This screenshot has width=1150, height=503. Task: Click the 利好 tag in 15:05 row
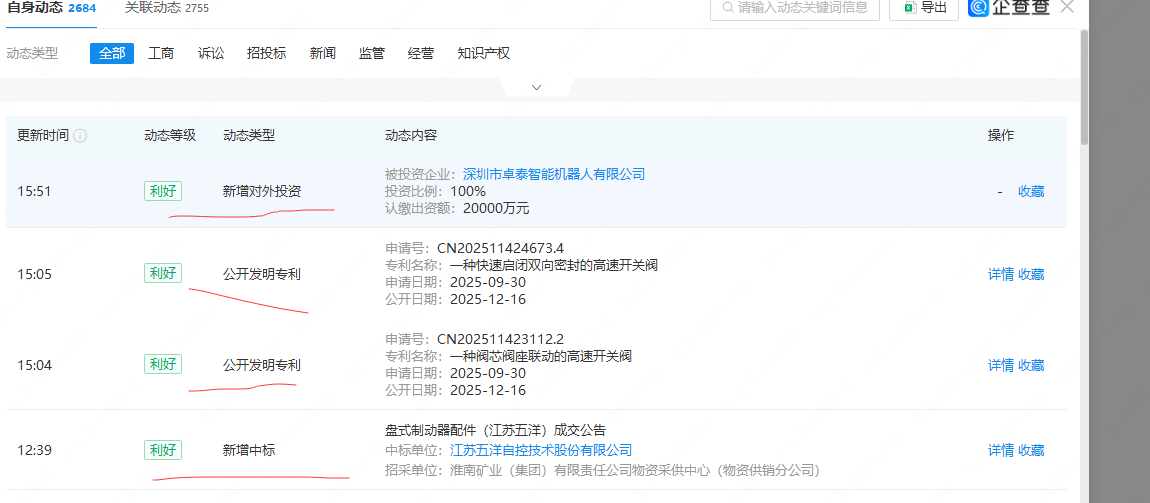click(x=163, y=273)
